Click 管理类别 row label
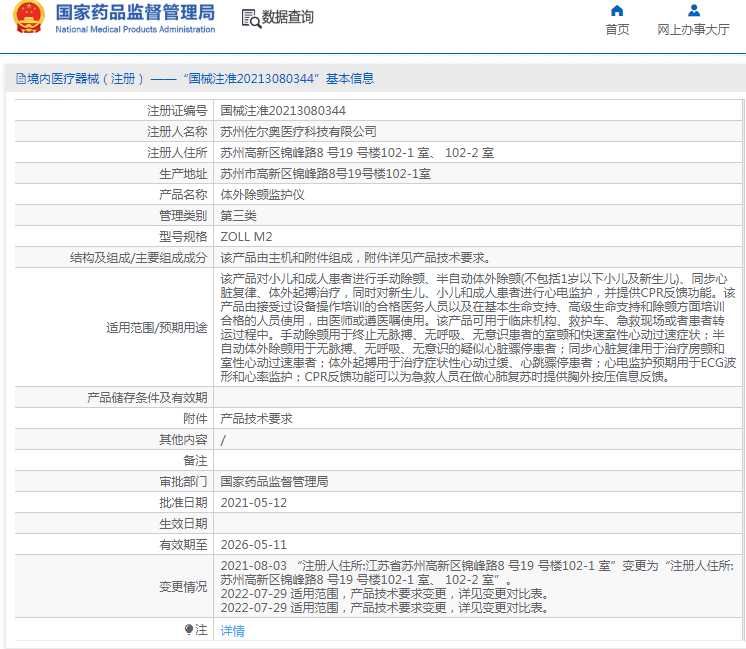The height and width of the screenshot is (649, 746). pyautogui.click(x=183, y=216)
